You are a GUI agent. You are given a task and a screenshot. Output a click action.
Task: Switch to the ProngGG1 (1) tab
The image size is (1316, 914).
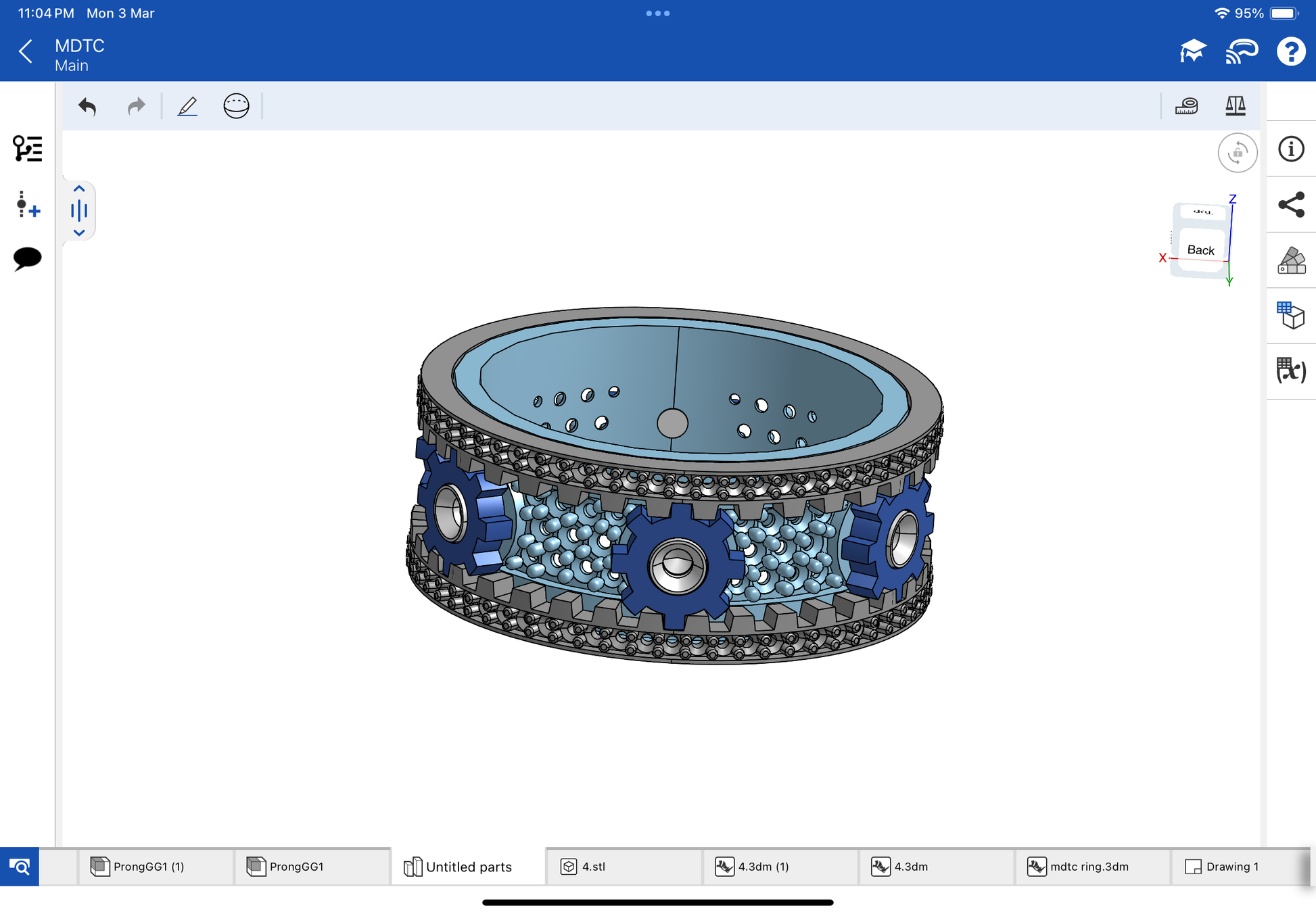click(x=149, y=867)
